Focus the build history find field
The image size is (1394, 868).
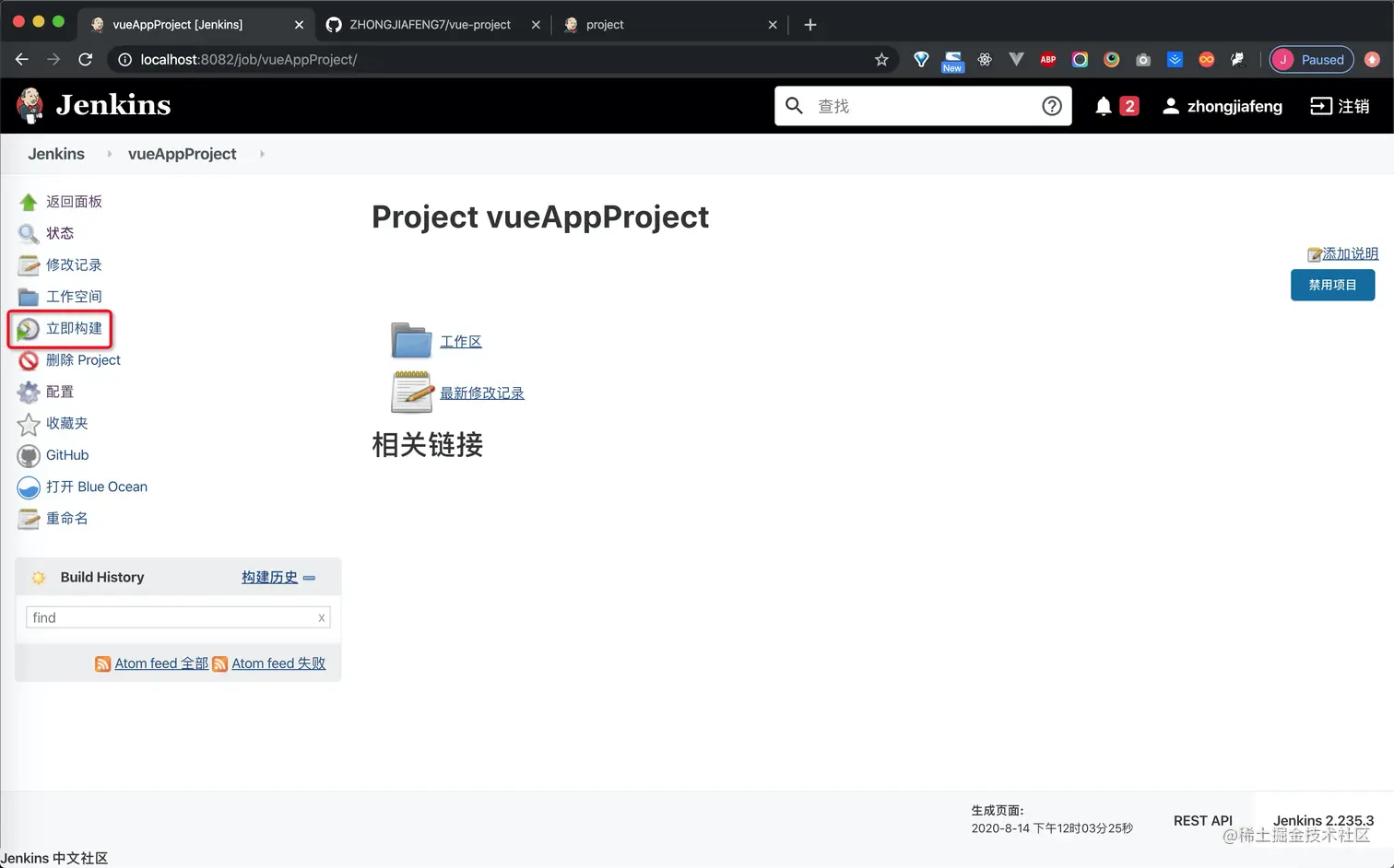pyautogui.click(x=178, y=618)
